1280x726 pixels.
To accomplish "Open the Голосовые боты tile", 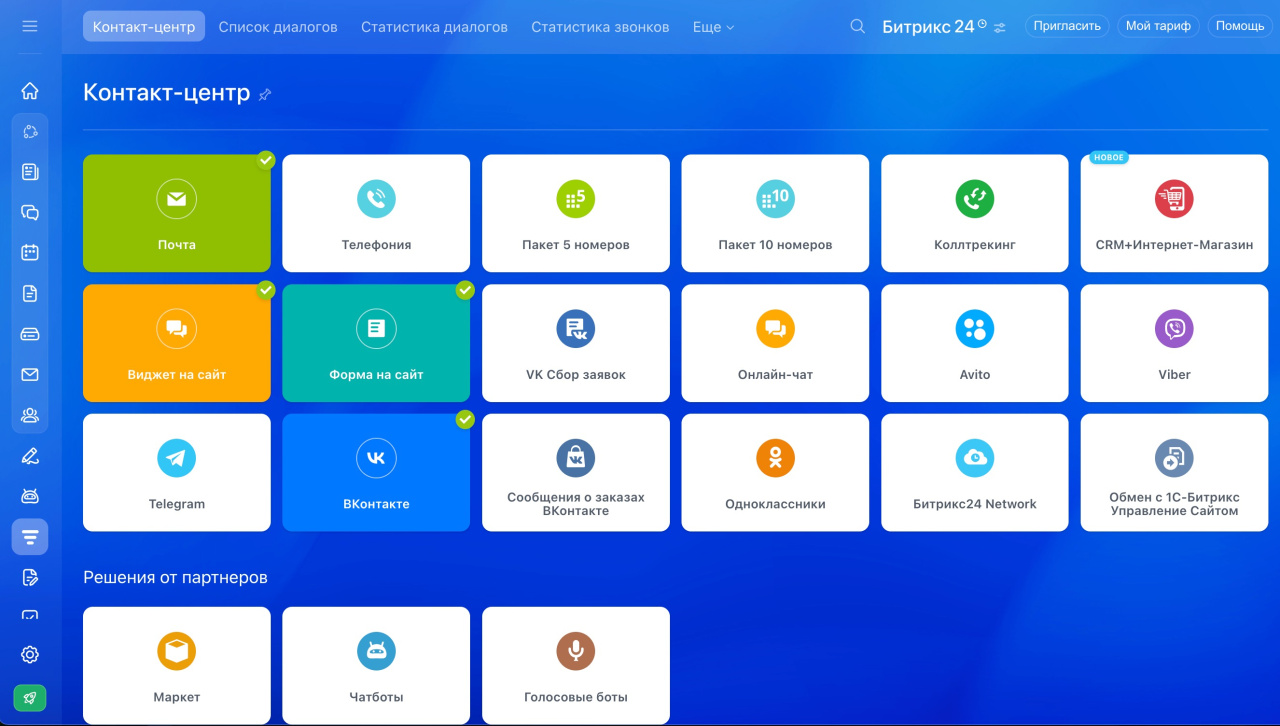I will click(x=576, y=665).
